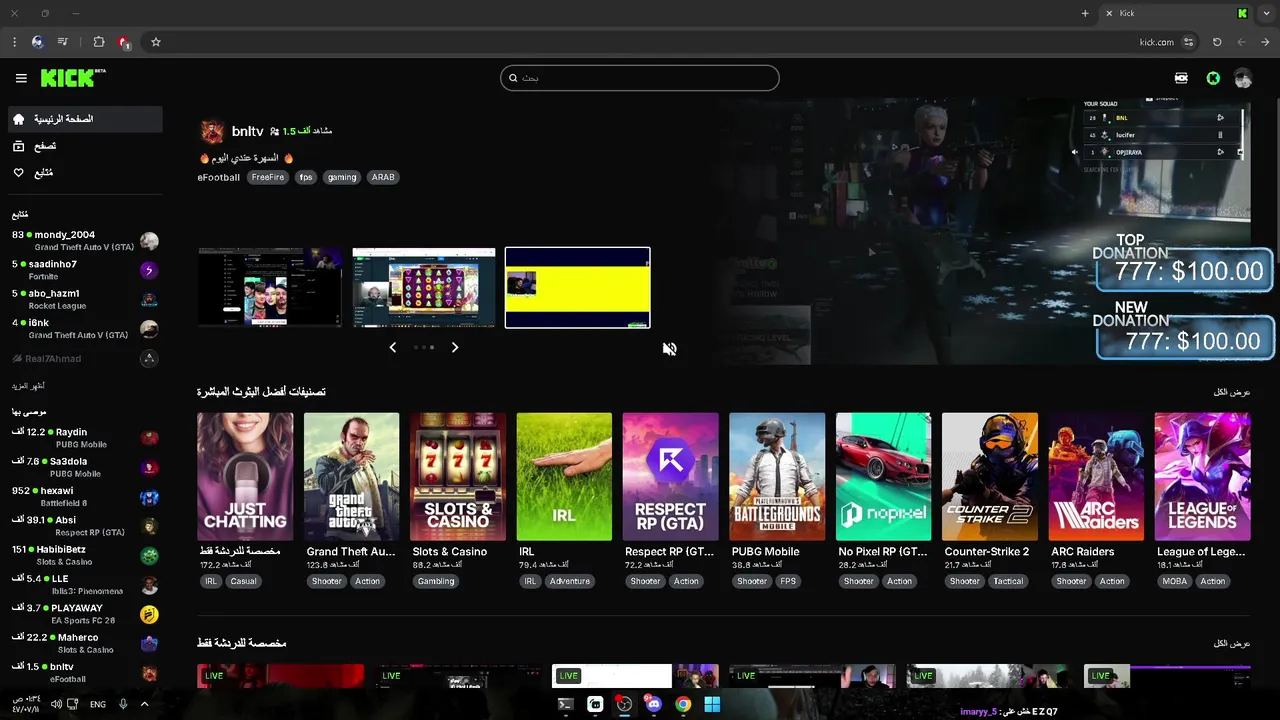Open LLE recommended channel
The width and height of the screenshot is (1280, 720).
coord(84,585)
